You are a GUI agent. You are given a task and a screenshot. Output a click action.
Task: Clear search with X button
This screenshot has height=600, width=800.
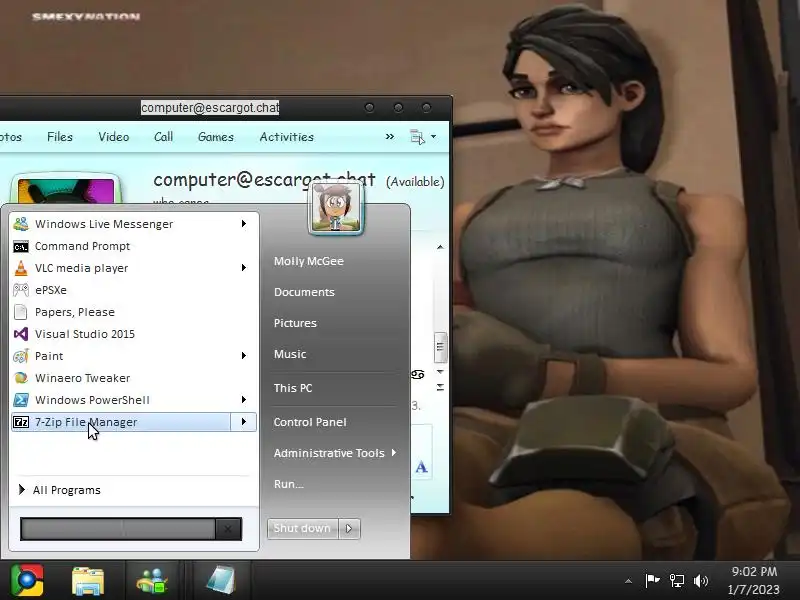point(228,529)
